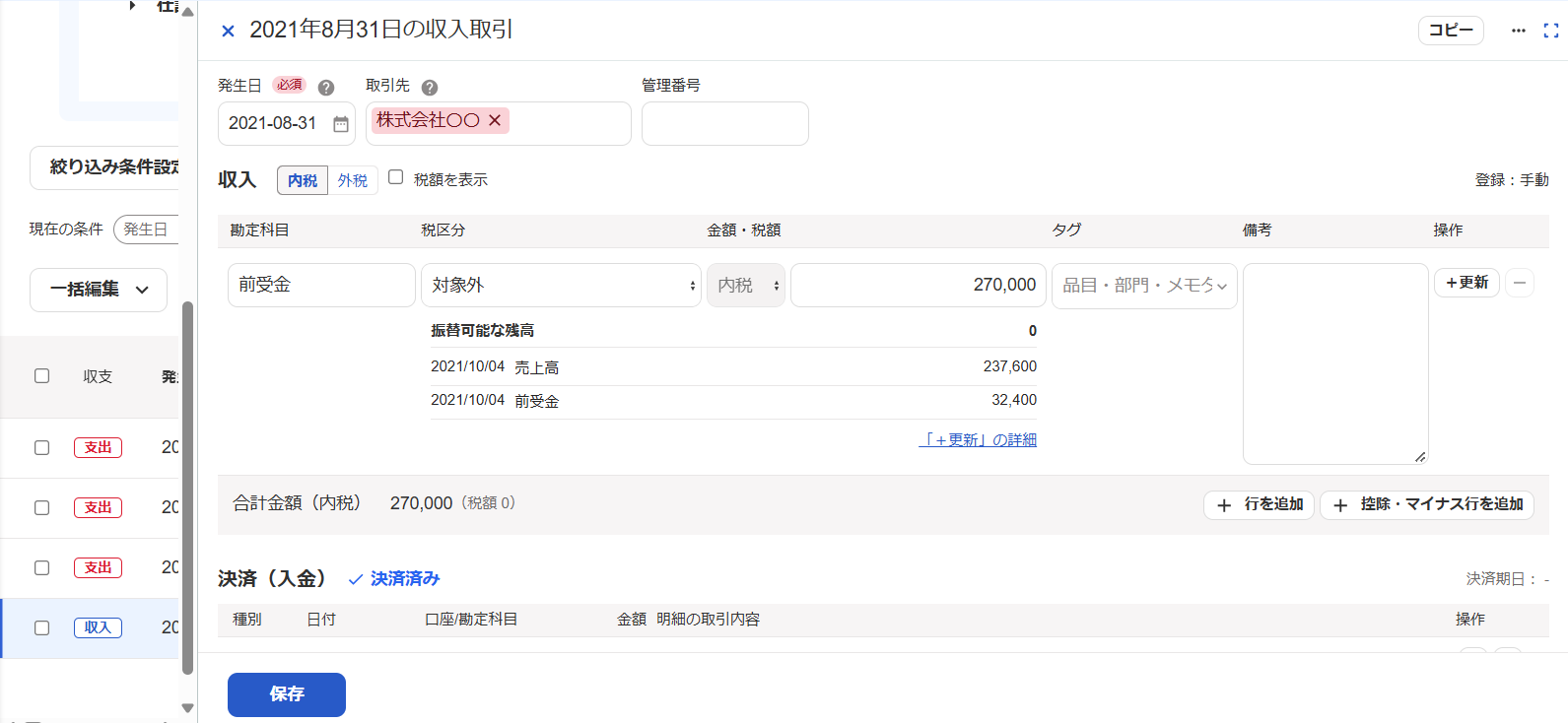Open the more options ellipsis menu
1568x723 pixels.
[1519, 31]
